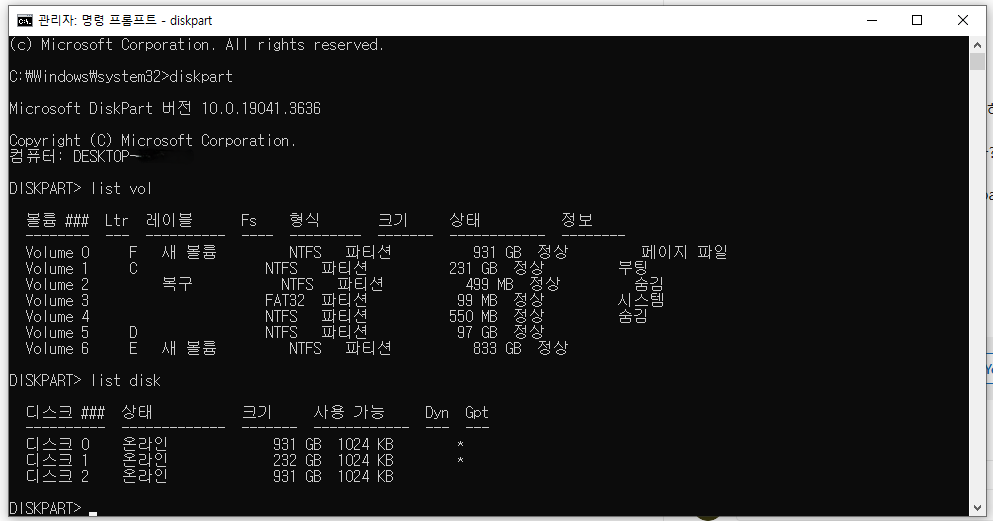This screenshot has height=521, width=993.
Task: Click the 'list vol' command text
Action: (121, 189)
